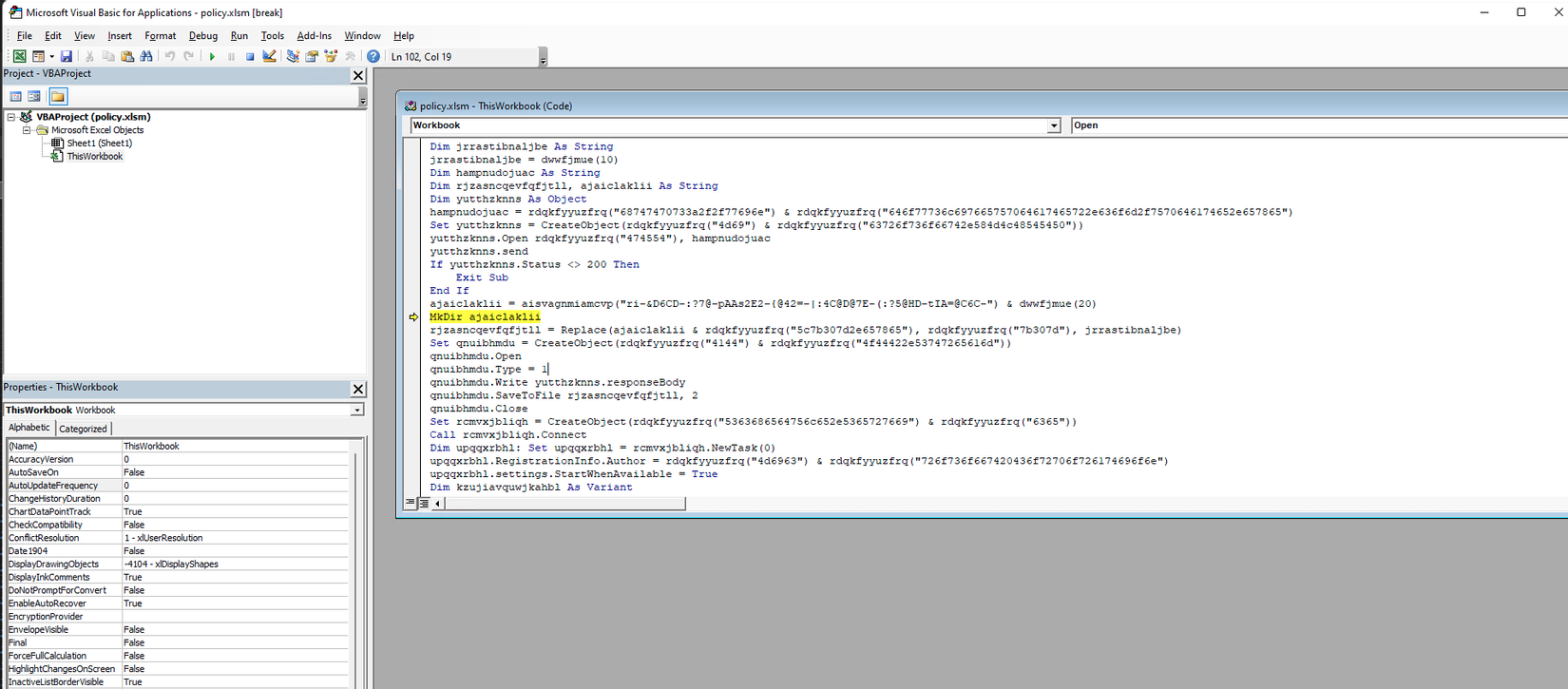The width and height of the screenshot is (1568, 689).
Task: Open the Window menu
Action: tap(362, 36)
